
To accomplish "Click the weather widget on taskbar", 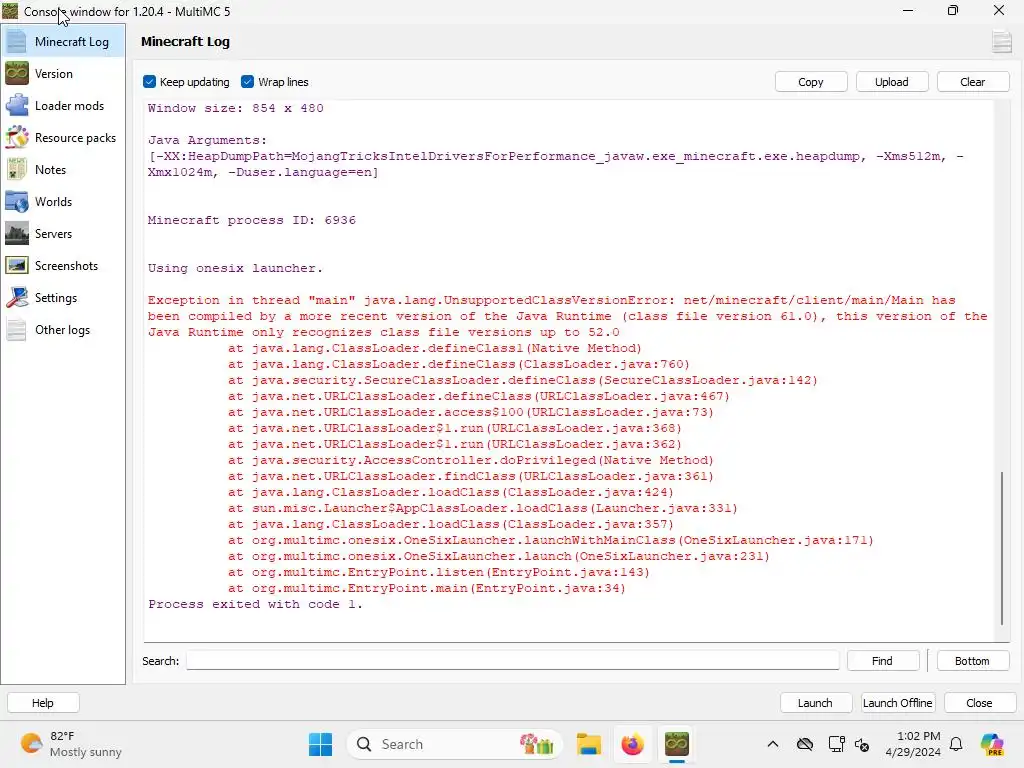I will point(72,744).
